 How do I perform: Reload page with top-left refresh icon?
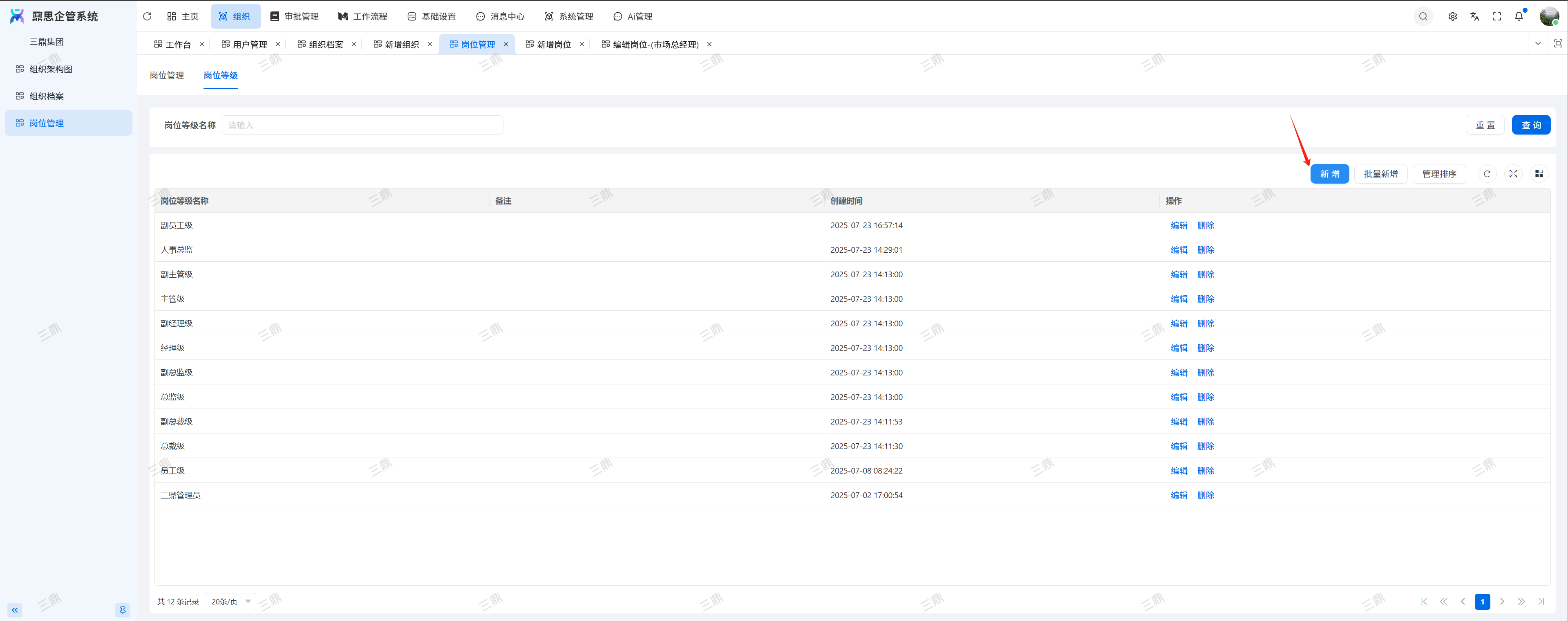147,16
